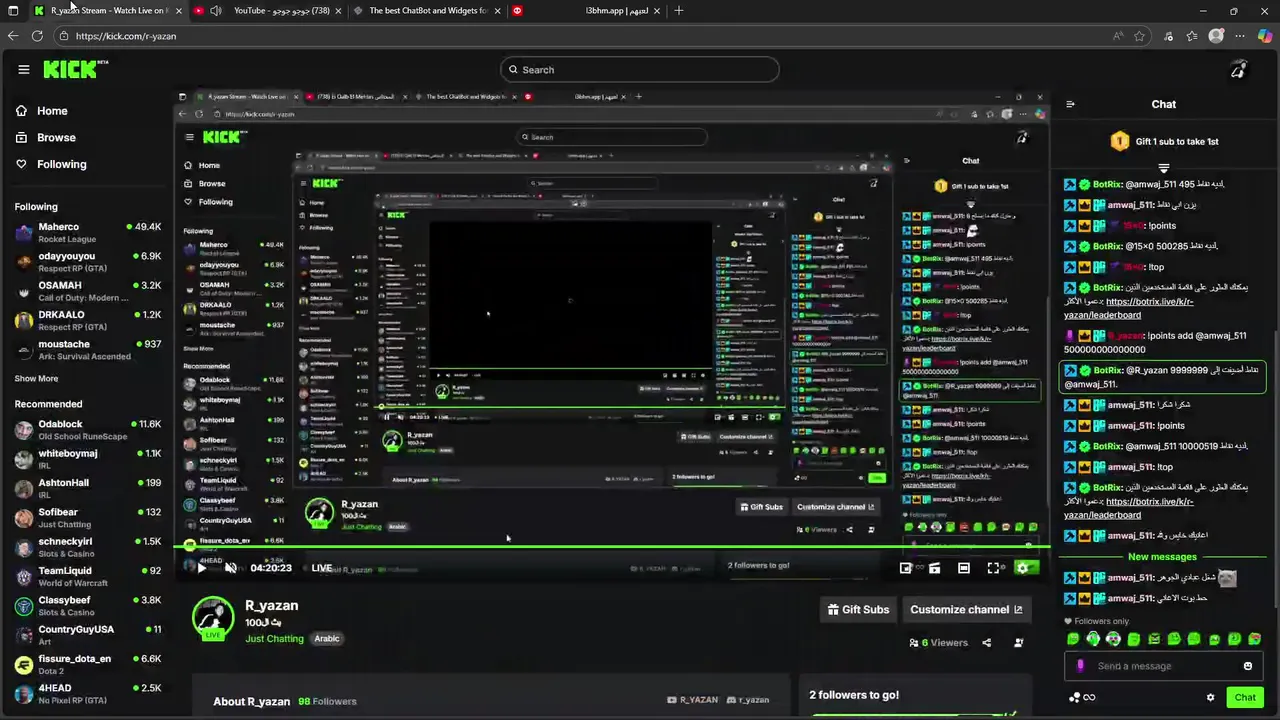Open CountryGuyUSA recommended channel

click(88, 635)
